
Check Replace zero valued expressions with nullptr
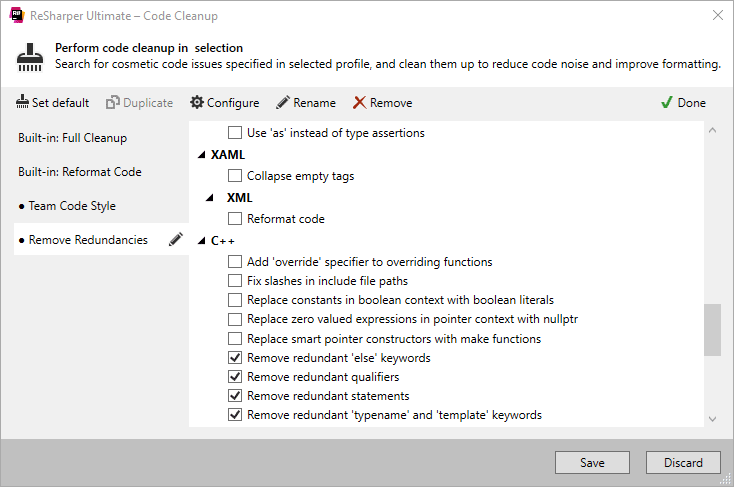coord(235,319)
